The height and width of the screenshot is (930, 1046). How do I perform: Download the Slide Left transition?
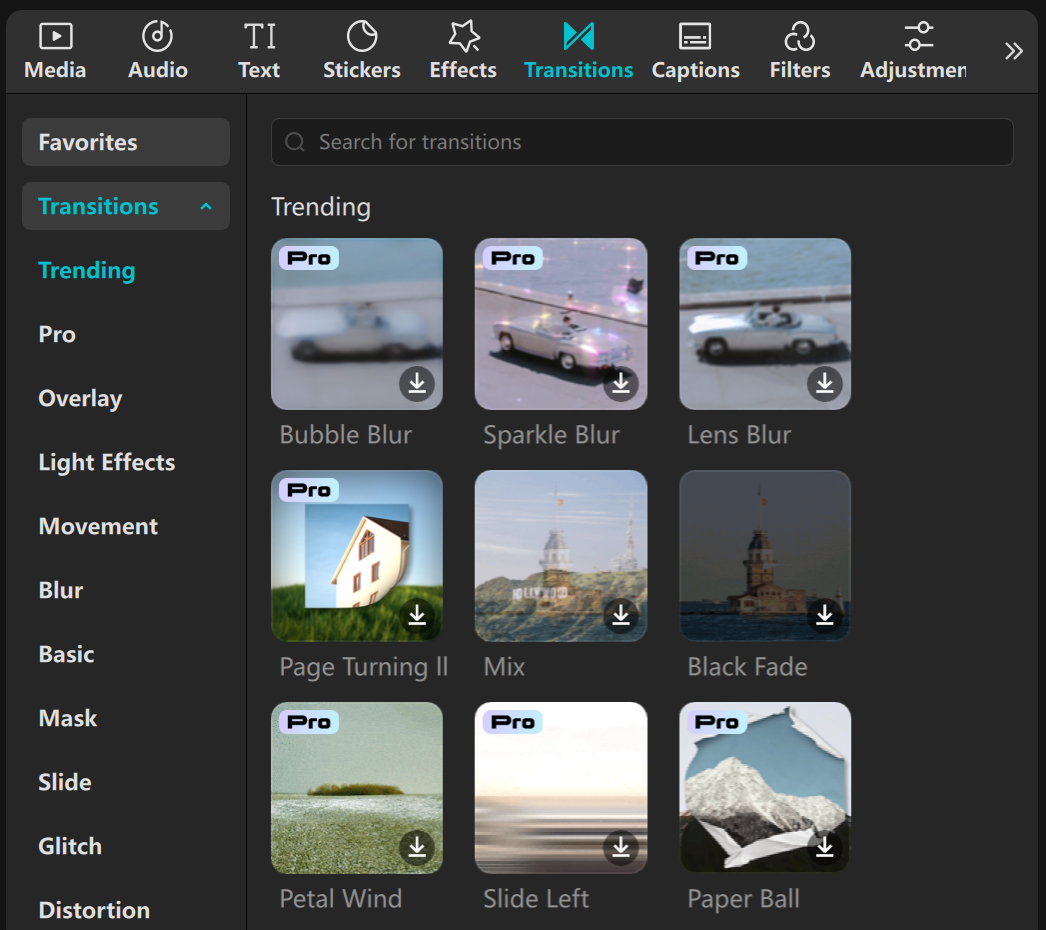621,847
